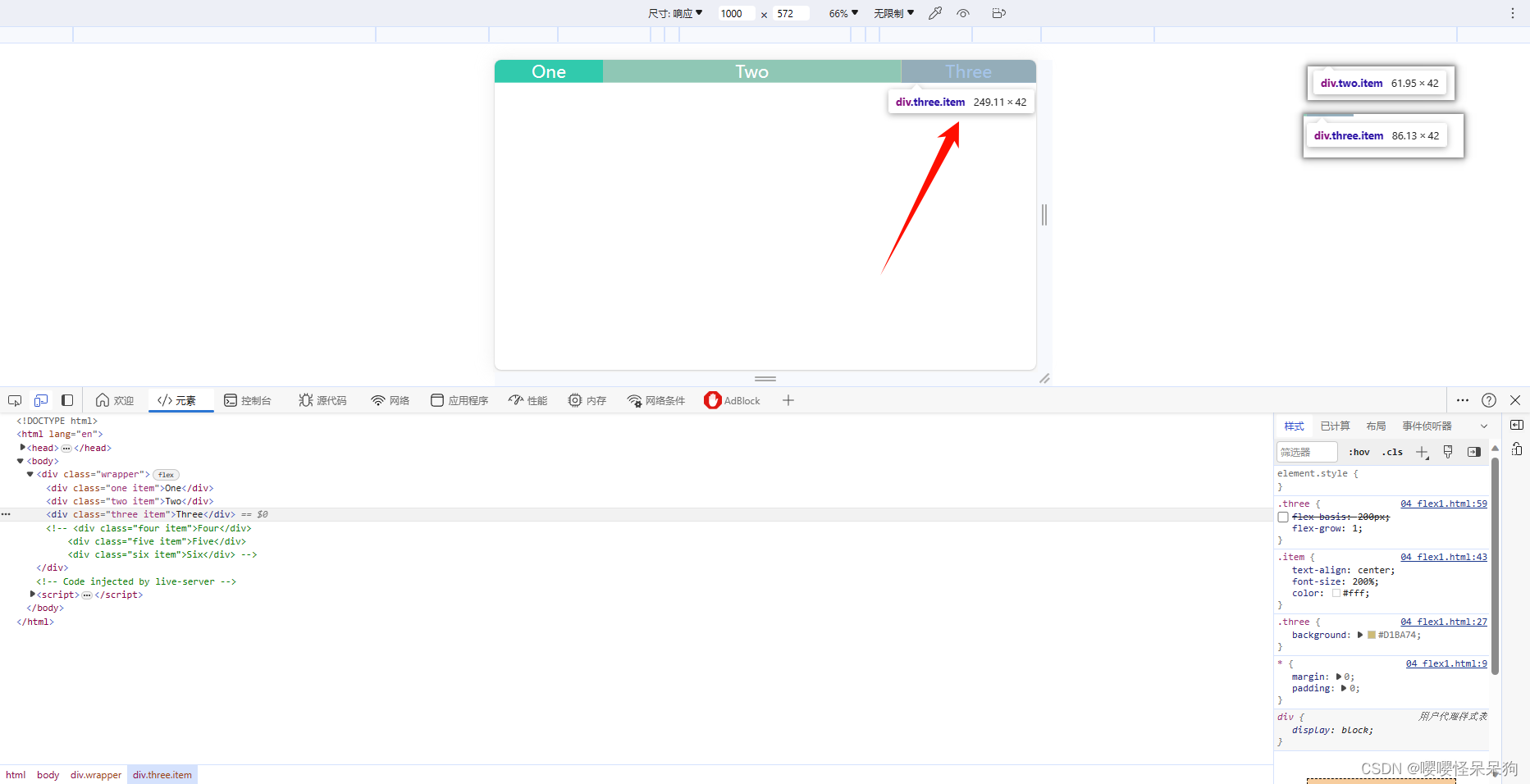Click the eyedropper icon in device toolbar
Image resolution: width=1530 pixels, height=784 pixels.
(x=935, y=13)
